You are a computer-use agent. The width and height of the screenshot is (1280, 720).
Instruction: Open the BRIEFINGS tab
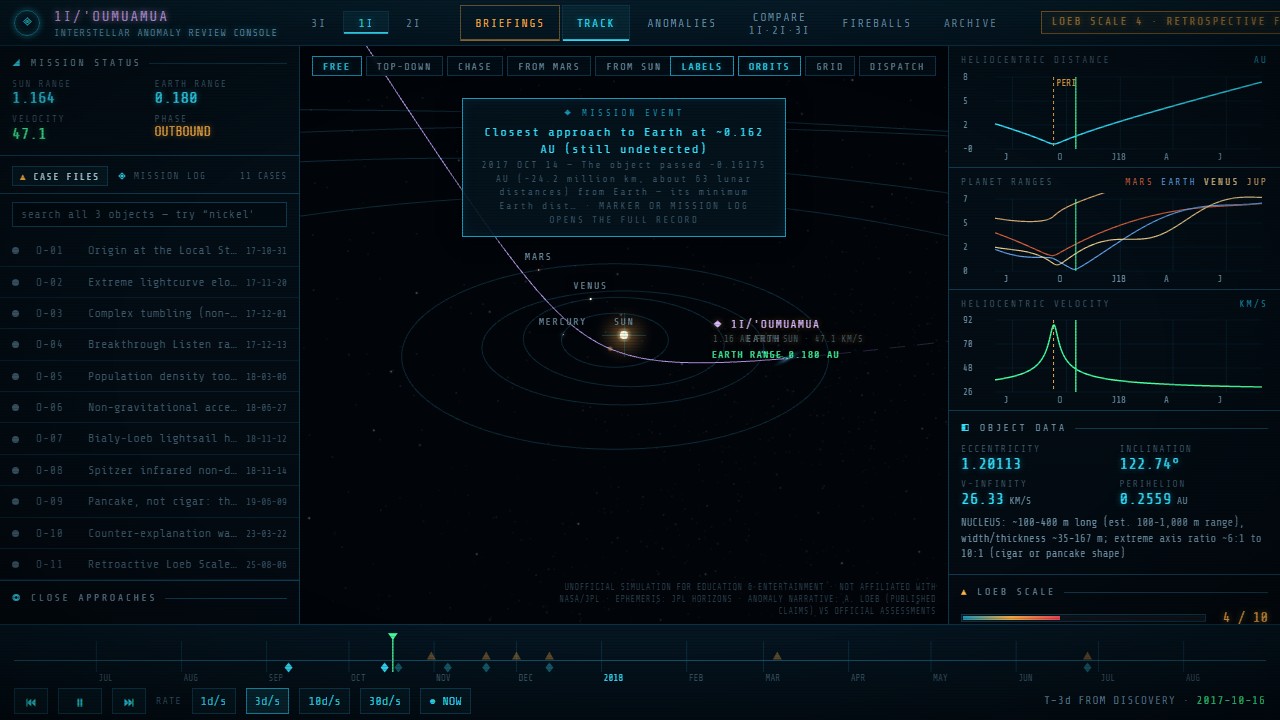(x=510, y=23)
